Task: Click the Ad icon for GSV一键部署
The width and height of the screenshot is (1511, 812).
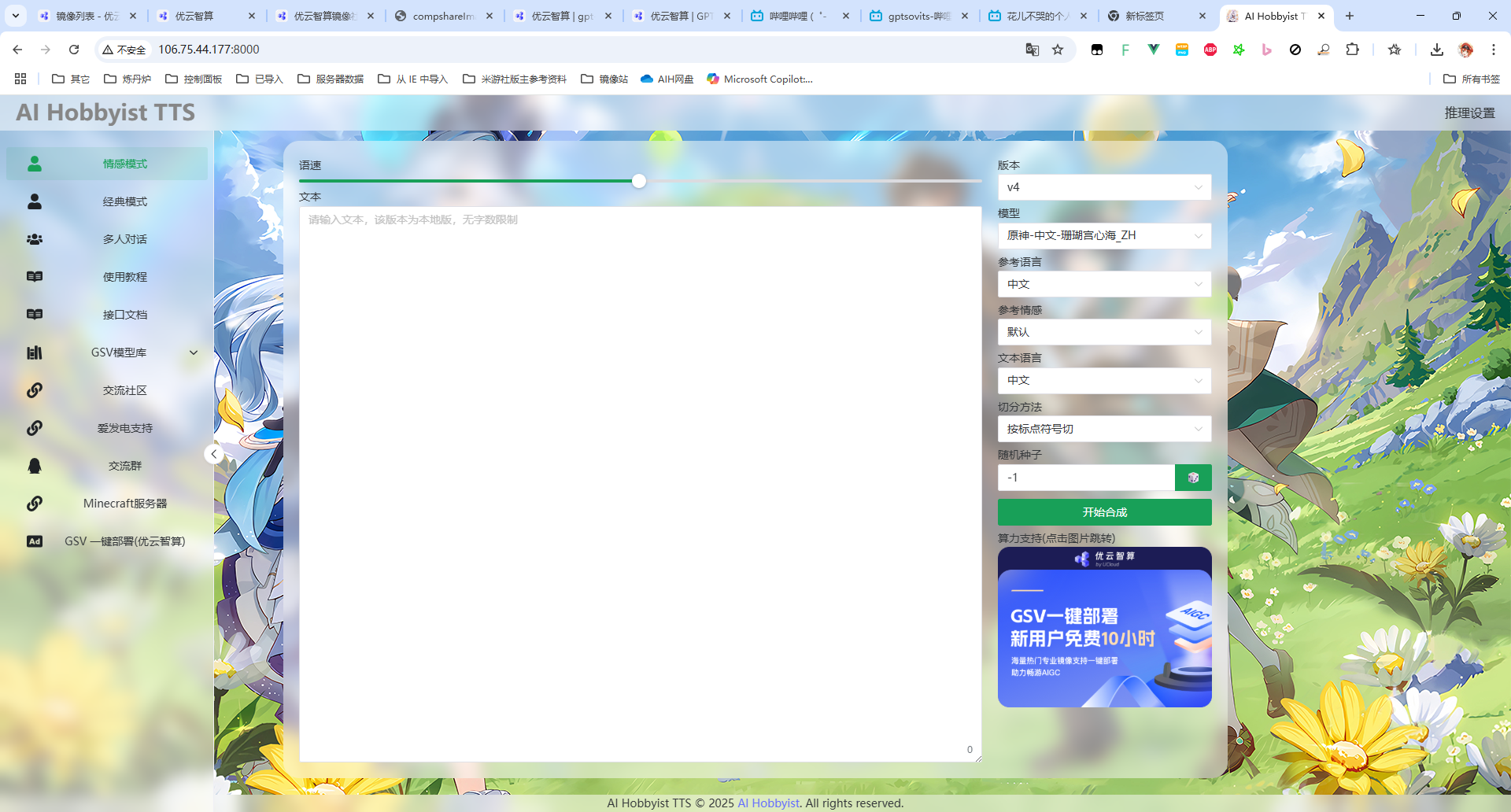Action: [35, 541]
